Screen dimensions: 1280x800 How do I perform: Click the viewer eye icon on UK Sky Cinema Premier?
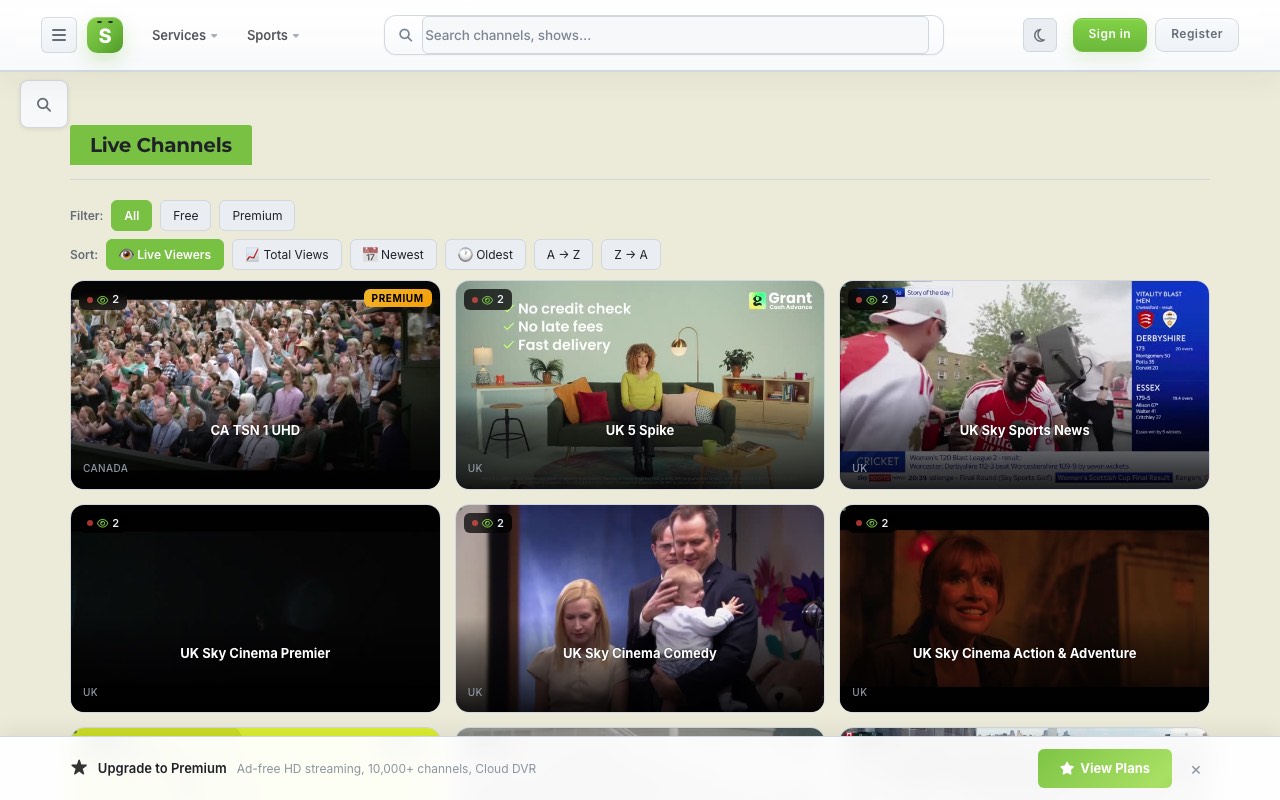click(102, 523)
